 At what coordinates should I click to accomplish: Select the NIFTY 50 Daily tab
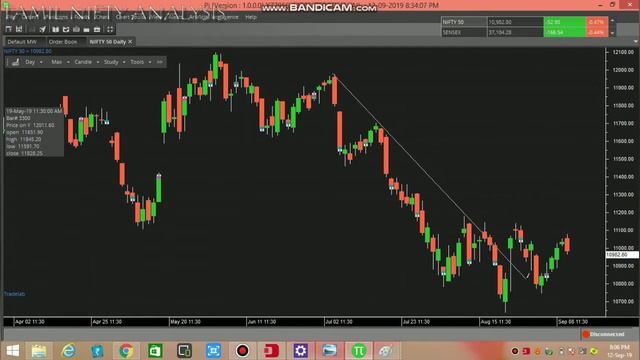tap(107, 42)
